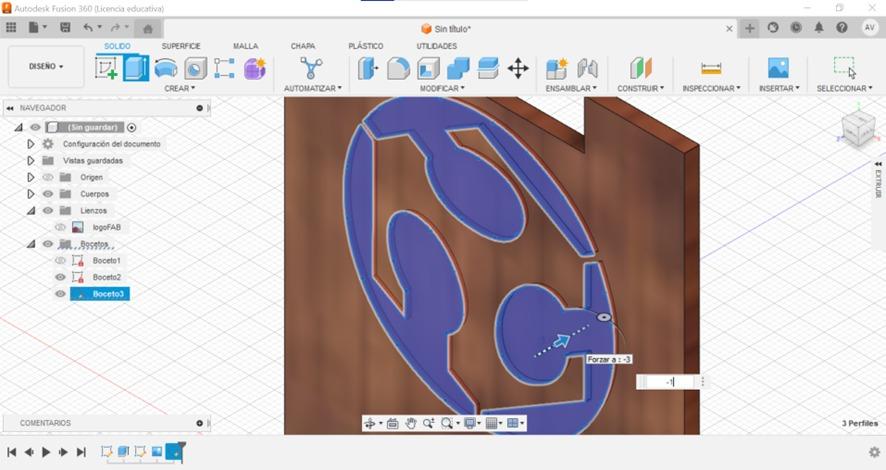
Task: Undo the last action
Action: (x=88, y=27)
